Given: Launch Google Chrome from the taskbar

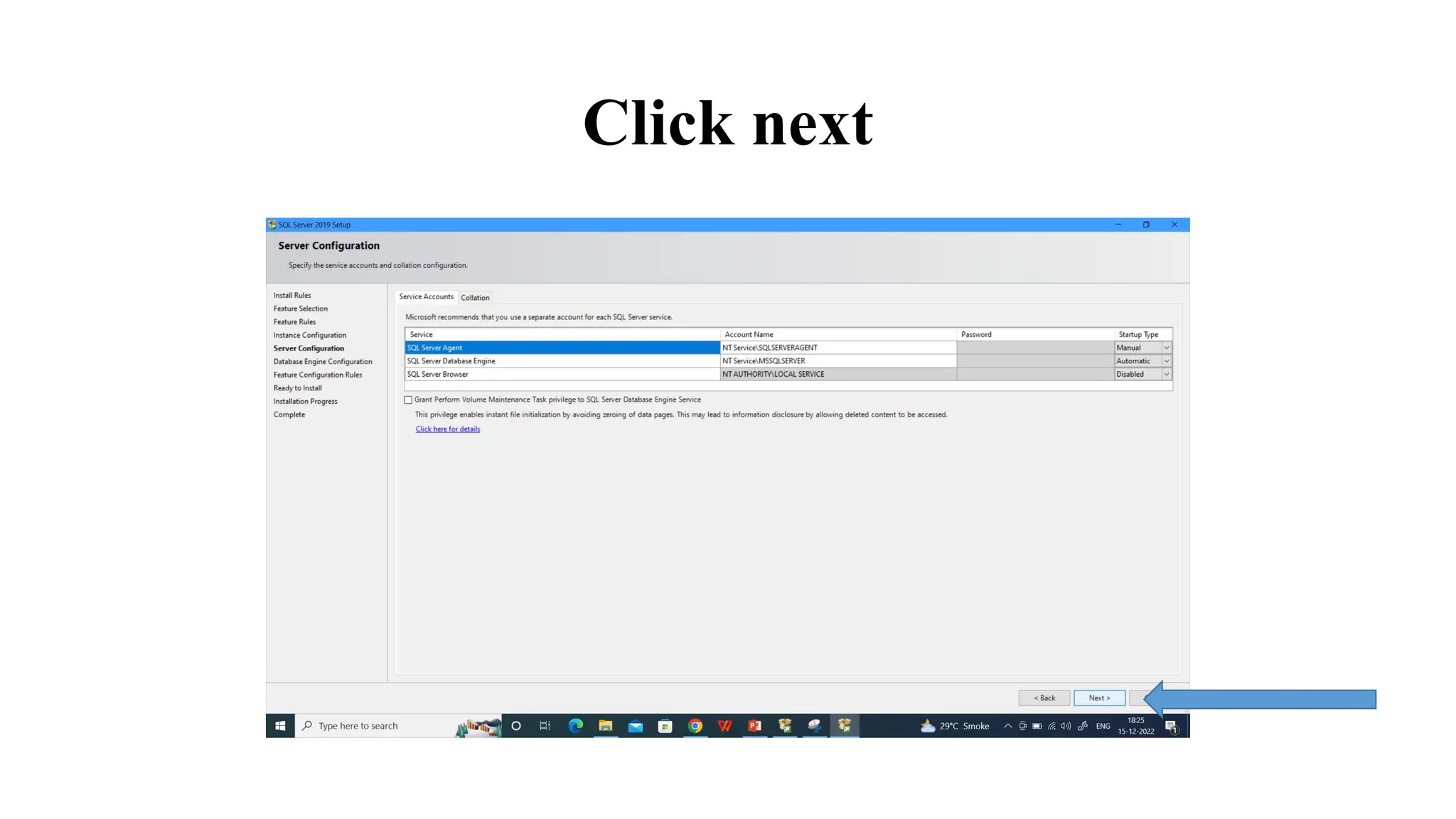Looking at the screenshot, I should tap(695, 726).
